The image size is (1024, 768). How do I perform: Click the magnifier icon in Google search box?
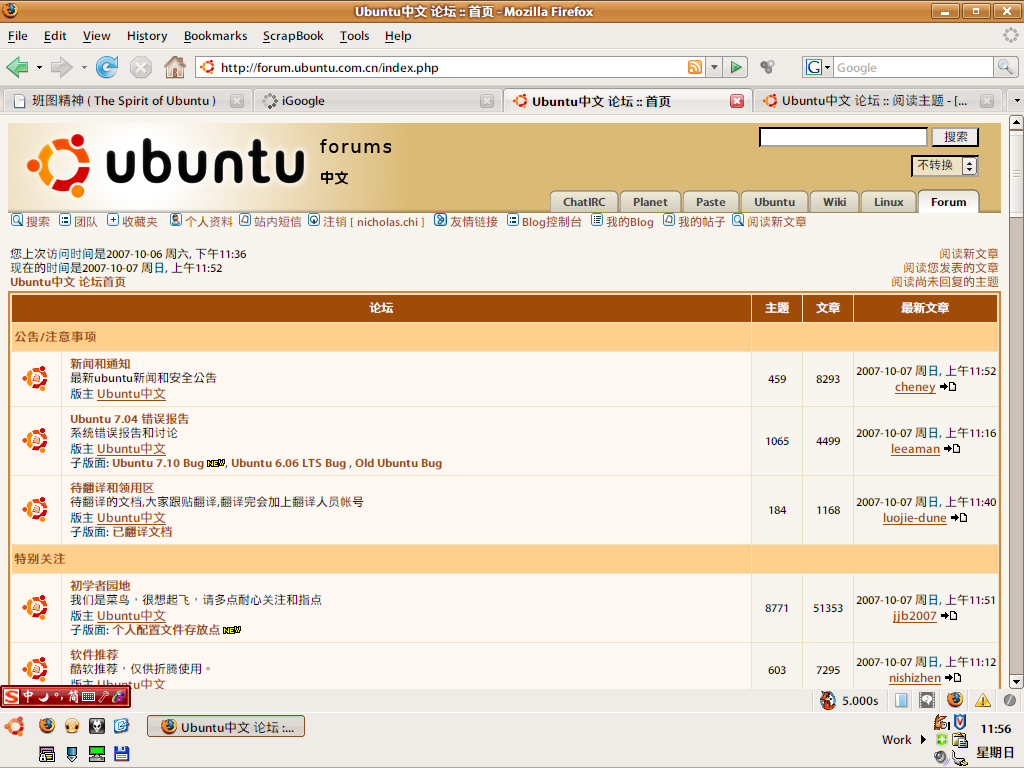coord(1005,67)
